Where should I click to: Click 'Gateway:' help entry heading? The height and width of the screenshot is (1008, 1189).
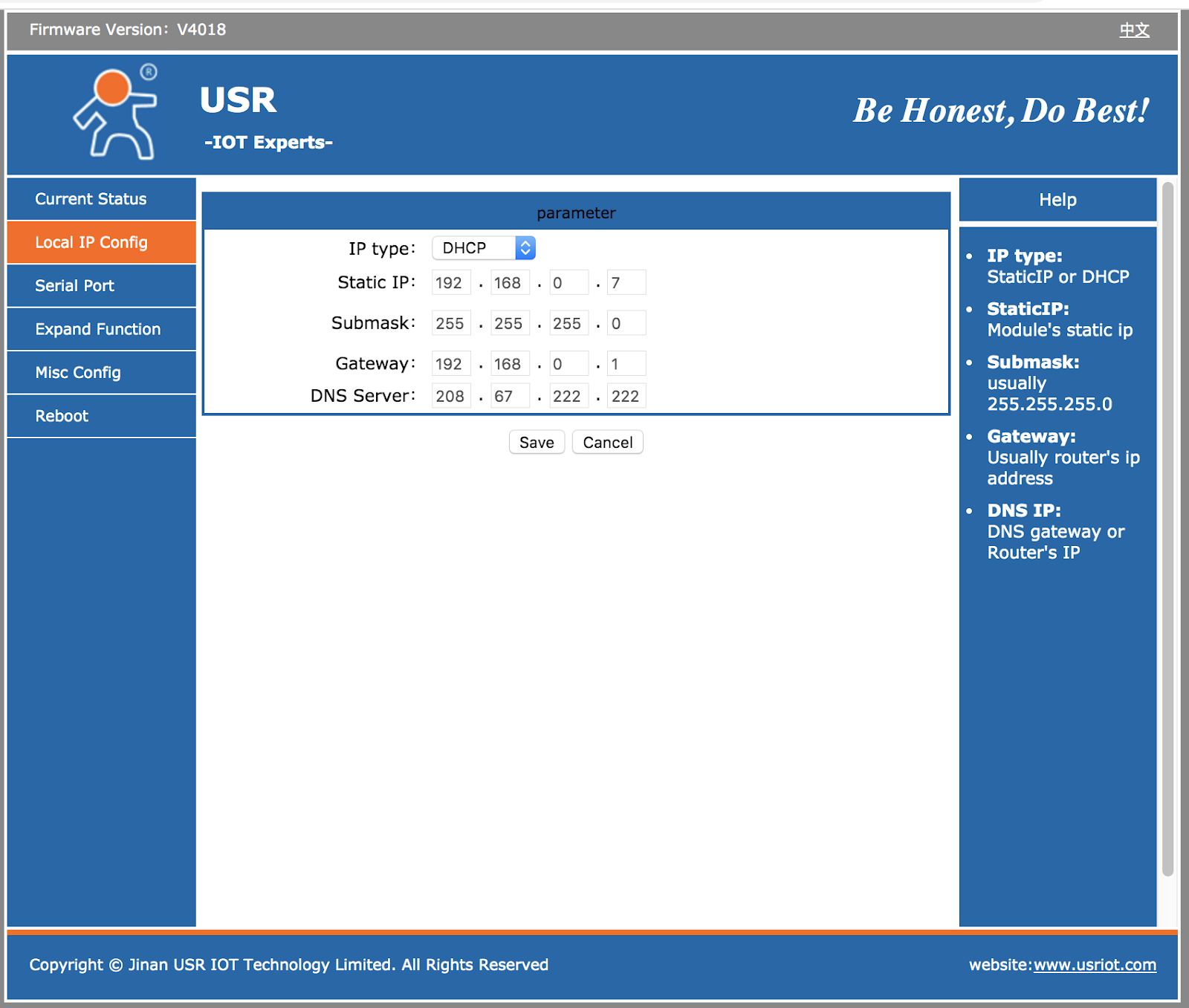(x=1031, y=436)
